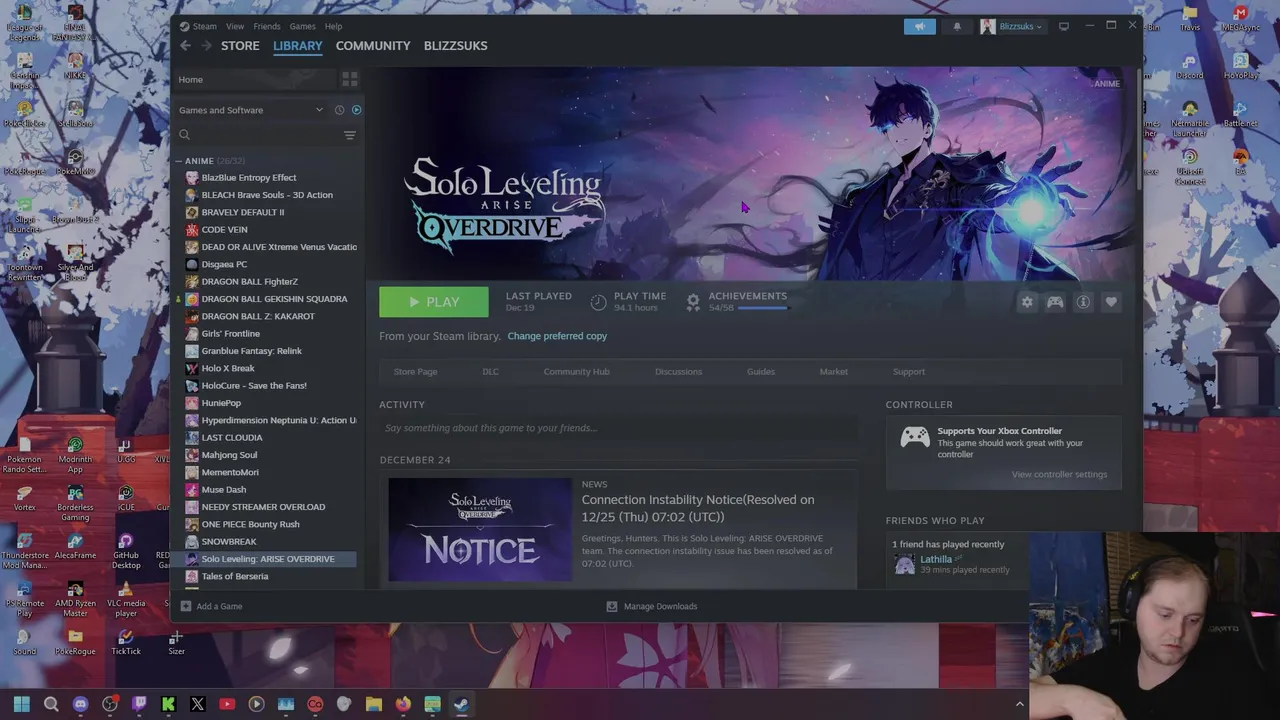Image resolution: width=1280 pixels, height=720 pixels.
Task: Open game settings gear icon
Action: [x=1027, y=302]
